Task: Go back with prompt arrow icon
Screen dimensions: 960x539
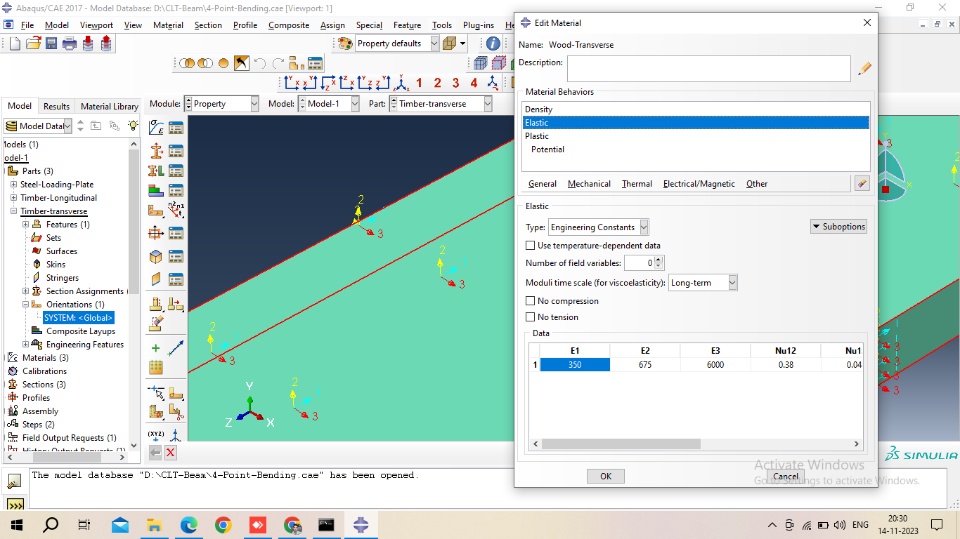Action: click(x=156, y=453)
